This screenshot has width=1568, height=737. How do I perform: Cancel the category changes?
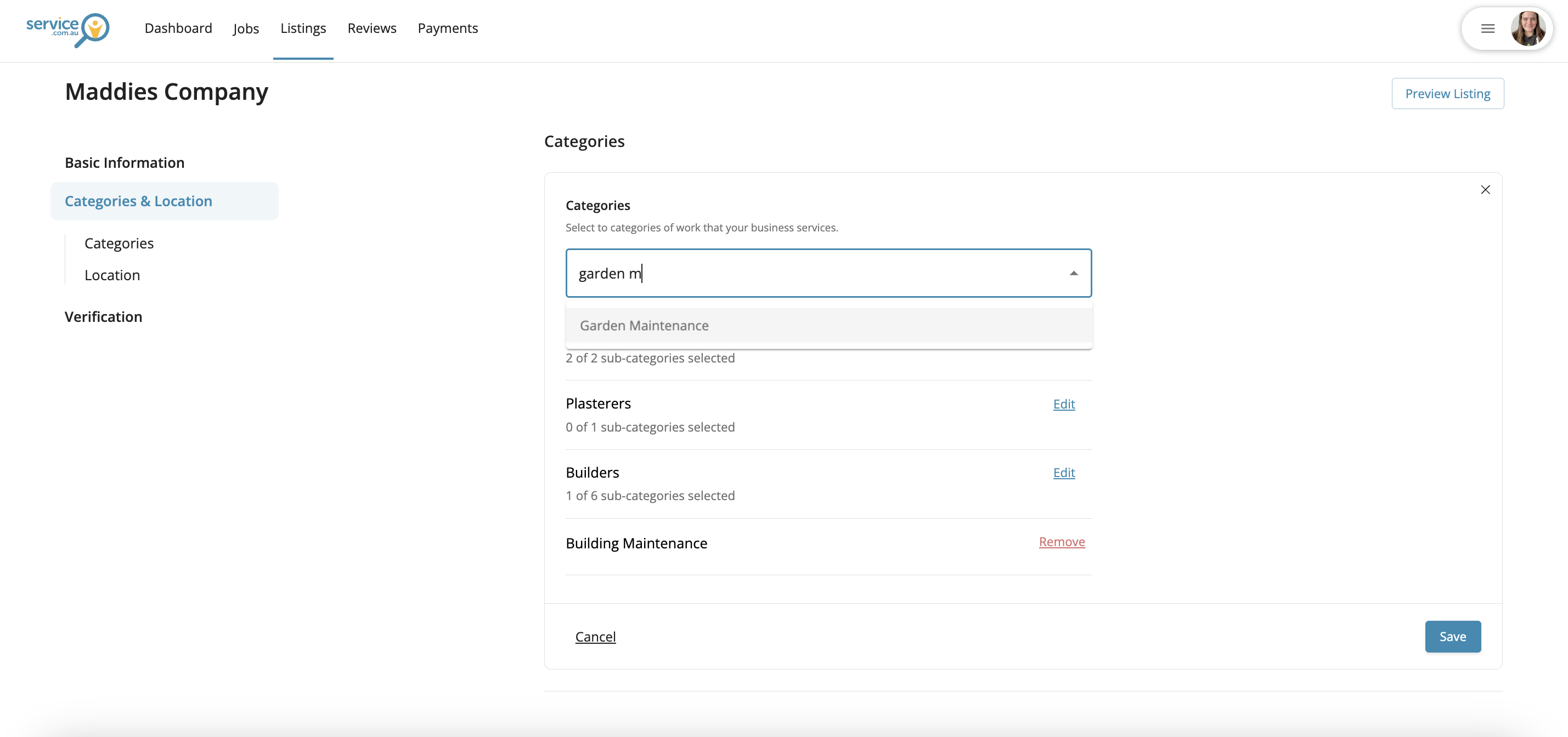click(x=595, y=637)
